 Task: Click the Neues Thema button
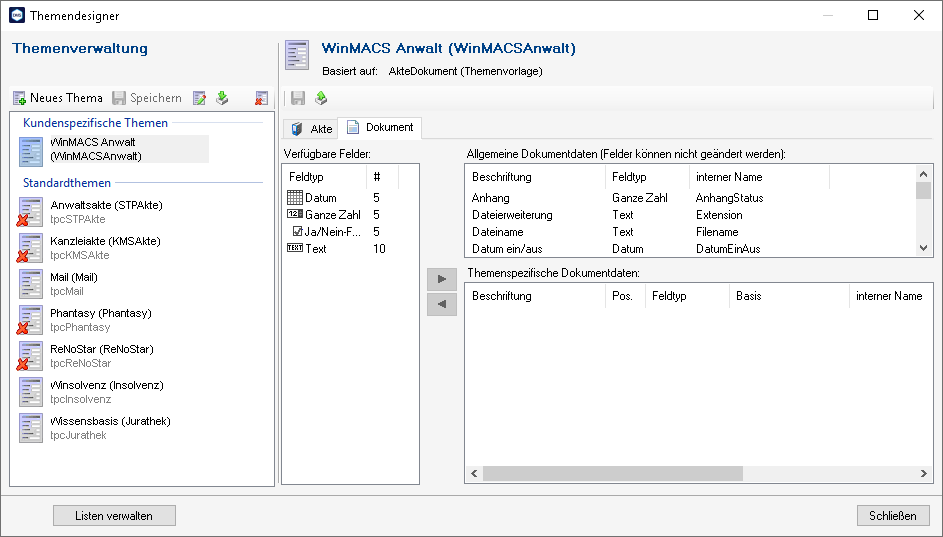(x=58, y=98)
